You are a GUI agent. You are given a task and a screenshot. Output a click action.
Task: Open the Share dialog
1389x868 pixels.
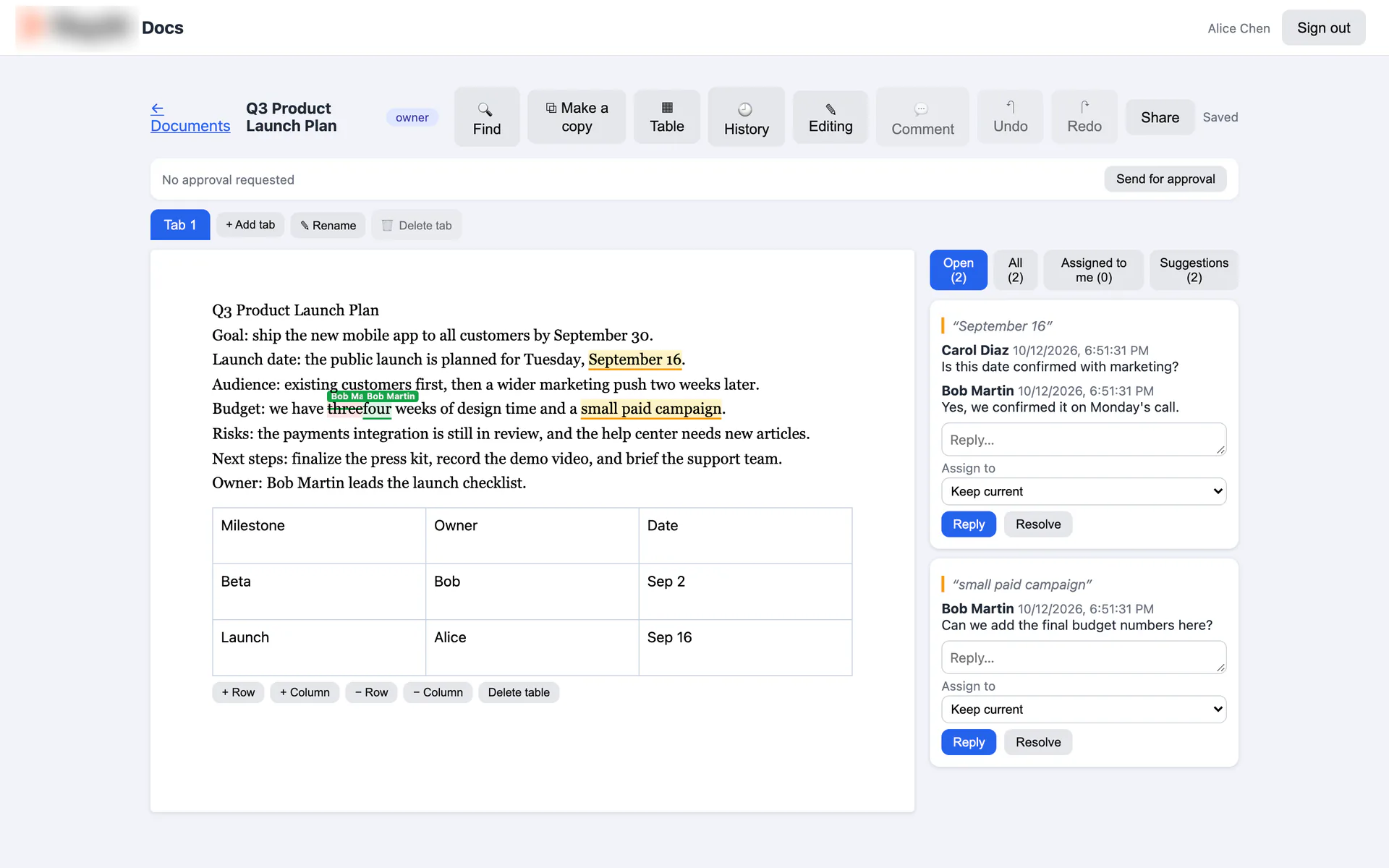[x=1160, y=117]
